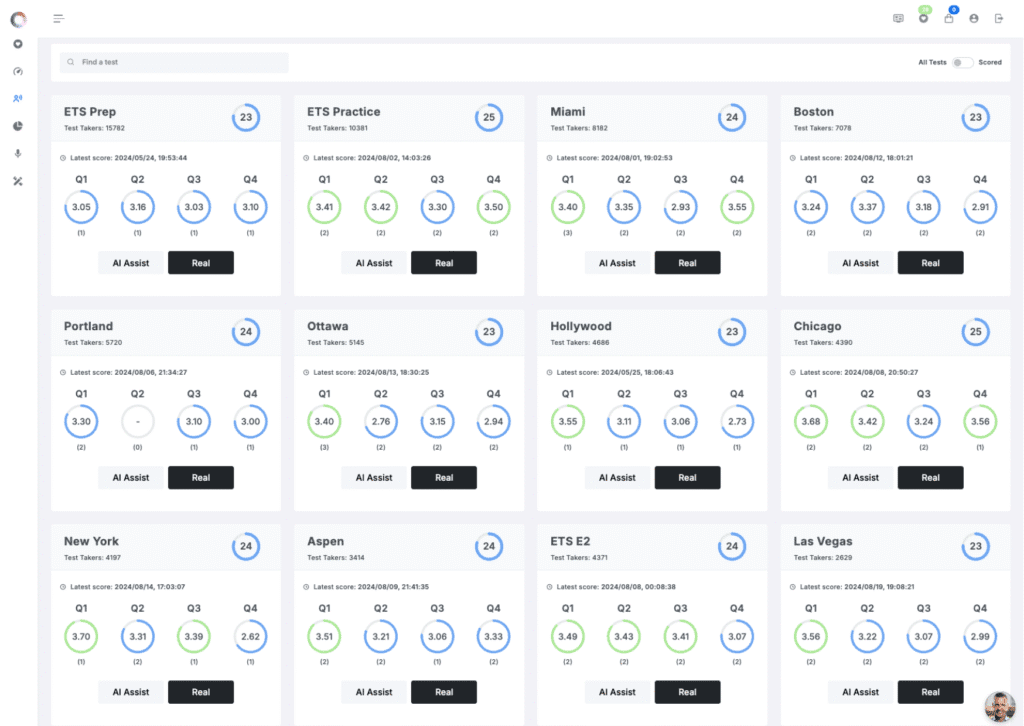Collapse sidebar with the hamburger menu icon
The width and height of the screenshot is (1024, 726).
click(x=59, y=18)
